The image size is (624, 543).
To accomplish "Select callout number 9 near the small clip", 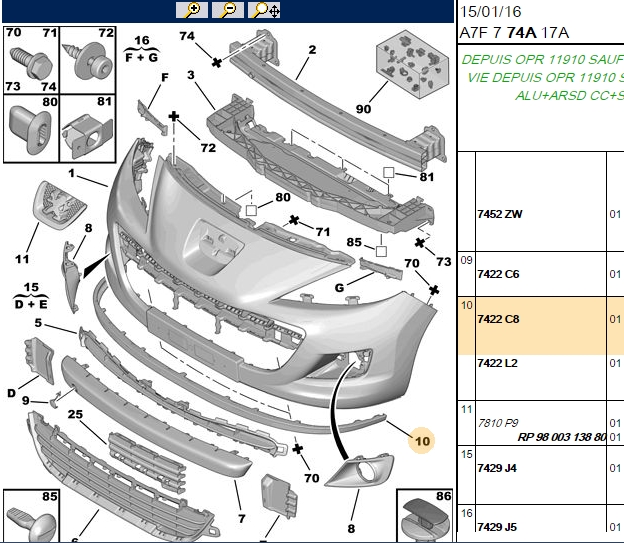I will (x=26, y=400).
